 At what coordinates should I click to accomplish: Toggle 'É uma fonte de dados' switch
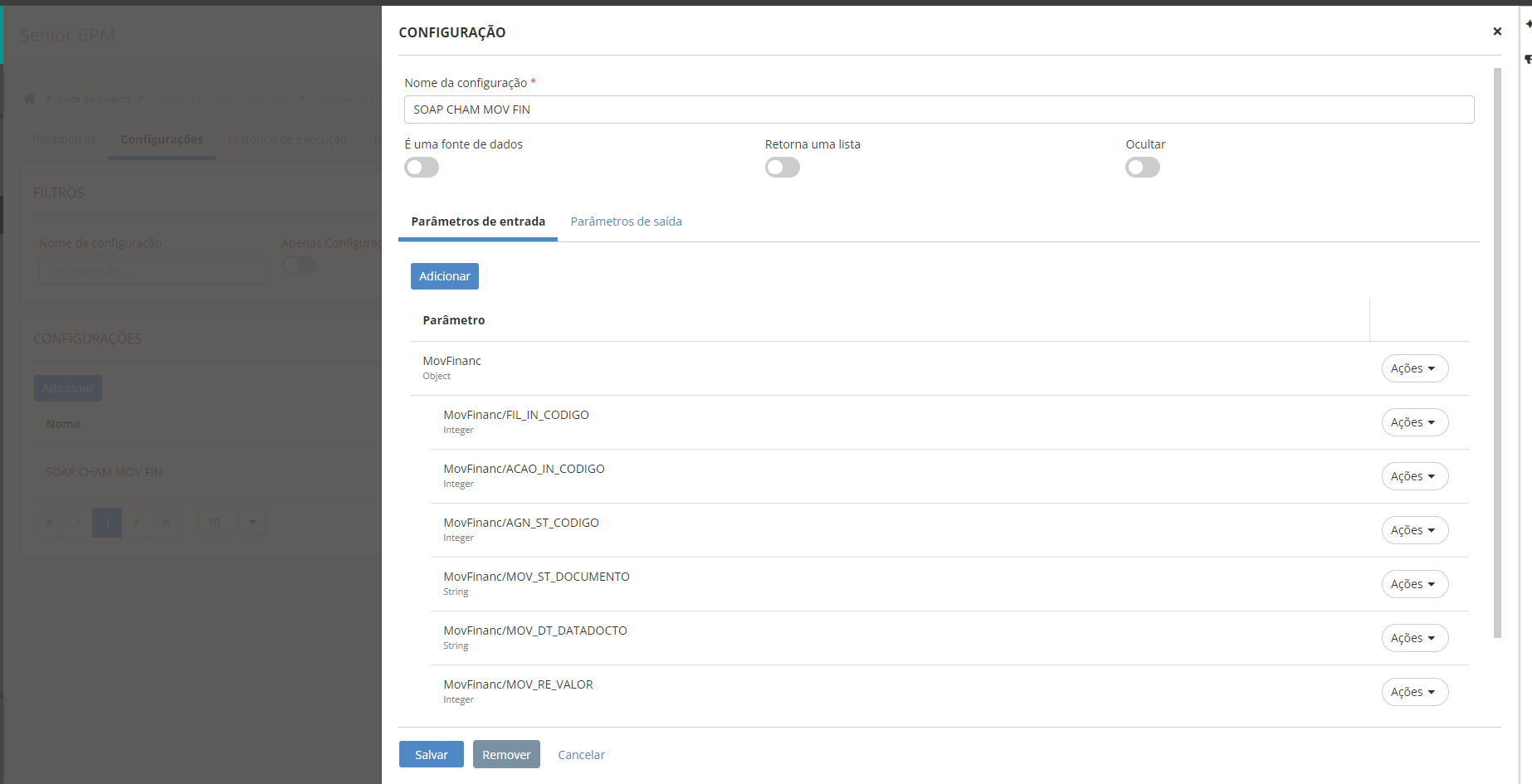pyautogui.click(x=422, y=168)
